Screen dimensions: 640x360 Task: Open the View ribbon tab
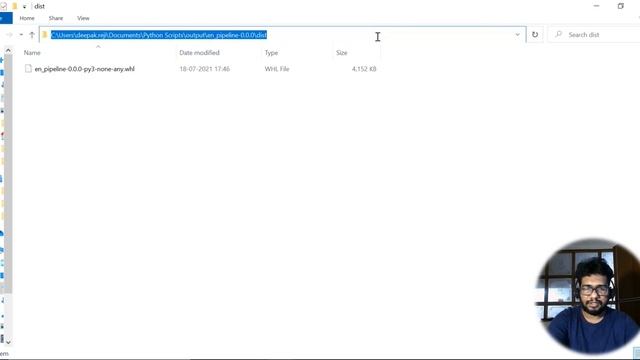point(83,18)
